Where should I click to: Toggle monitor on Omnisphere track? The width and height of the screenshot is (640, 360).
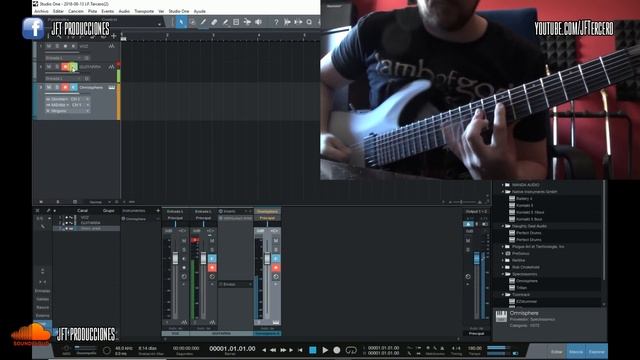[73, 87]
